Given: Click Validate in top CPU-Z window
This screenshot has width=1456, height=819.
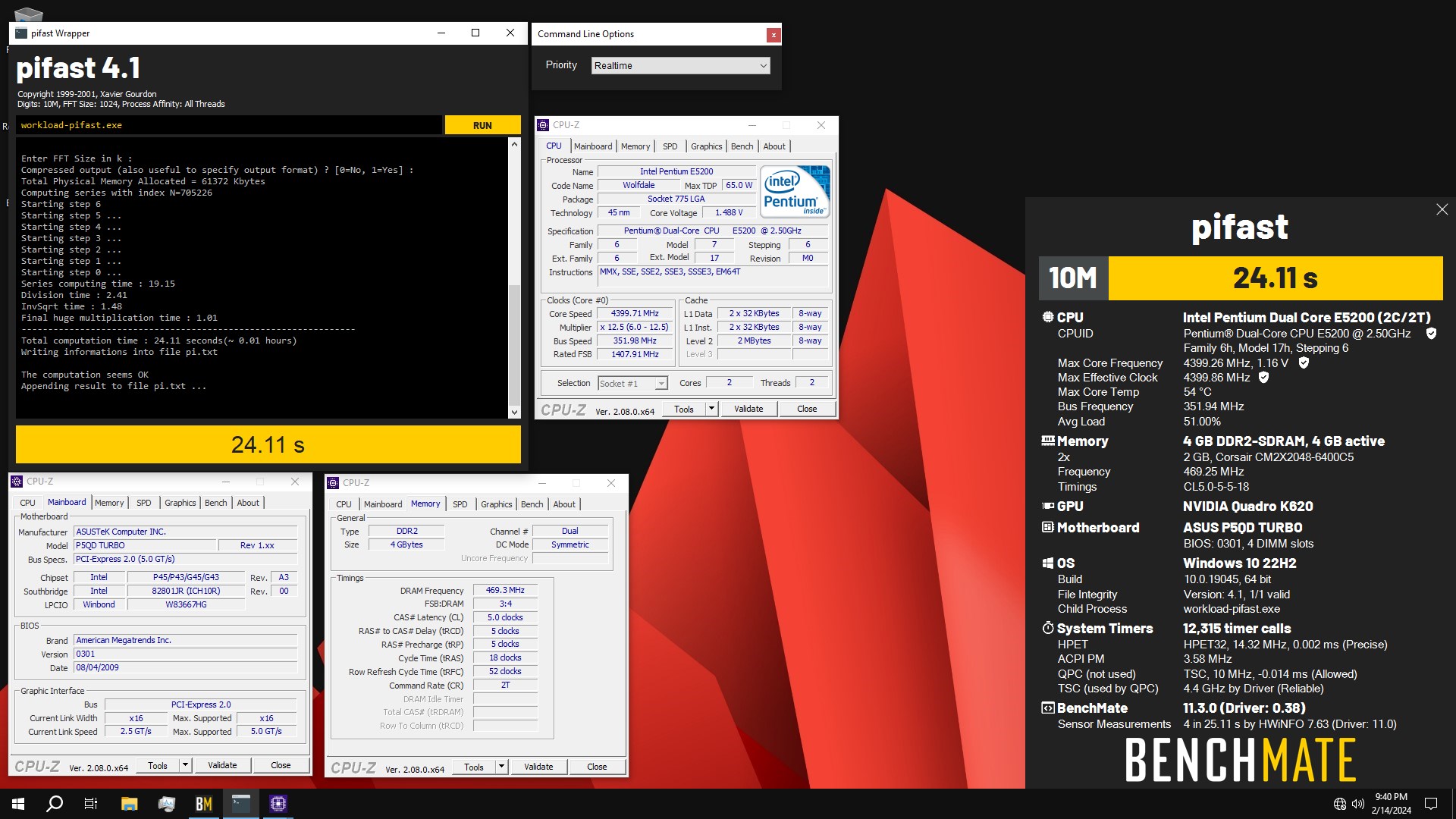Looking at the screenshot, I should (748, 409).
